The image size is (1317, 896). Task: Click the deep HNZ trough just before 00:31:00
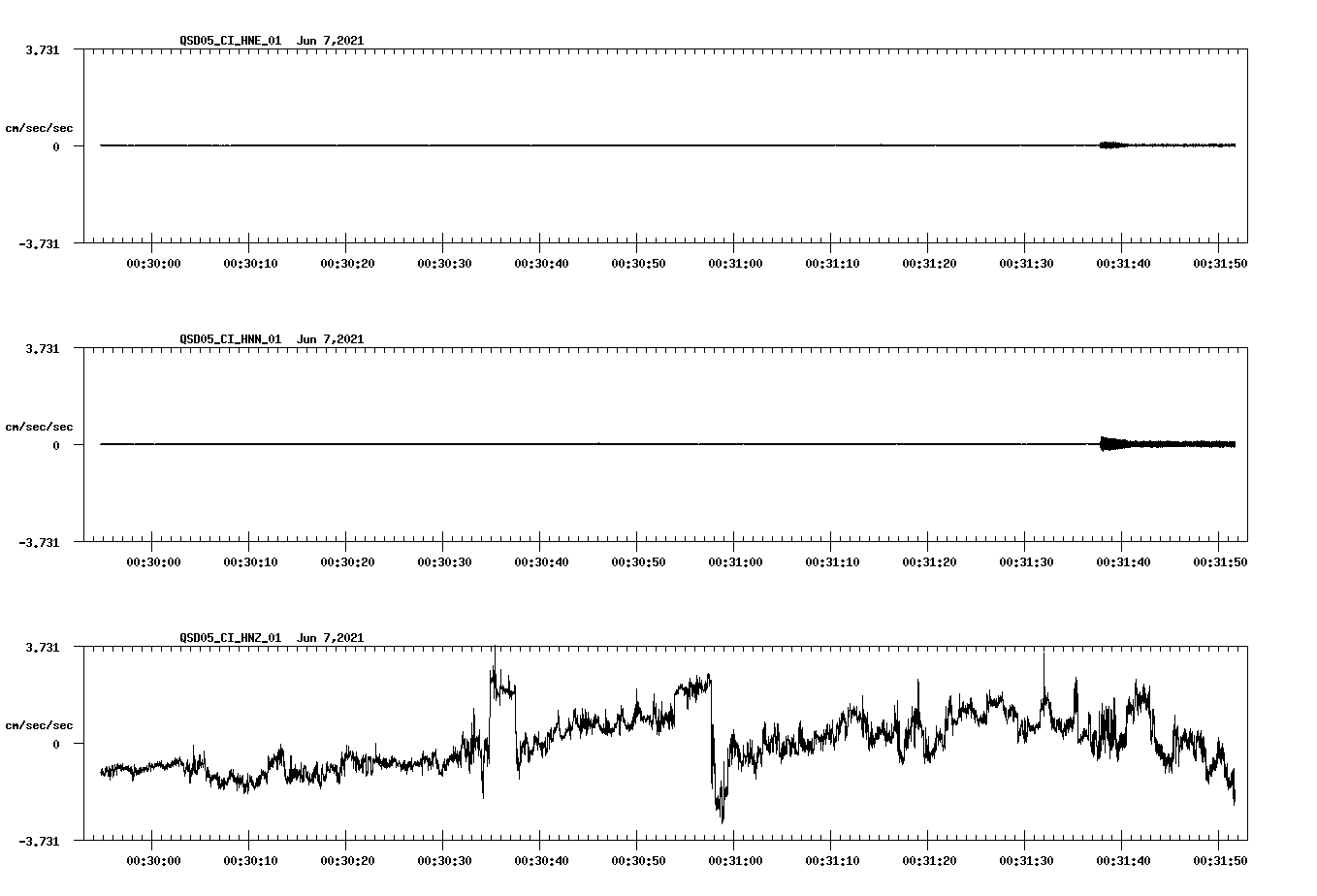(x=722, y=813)
